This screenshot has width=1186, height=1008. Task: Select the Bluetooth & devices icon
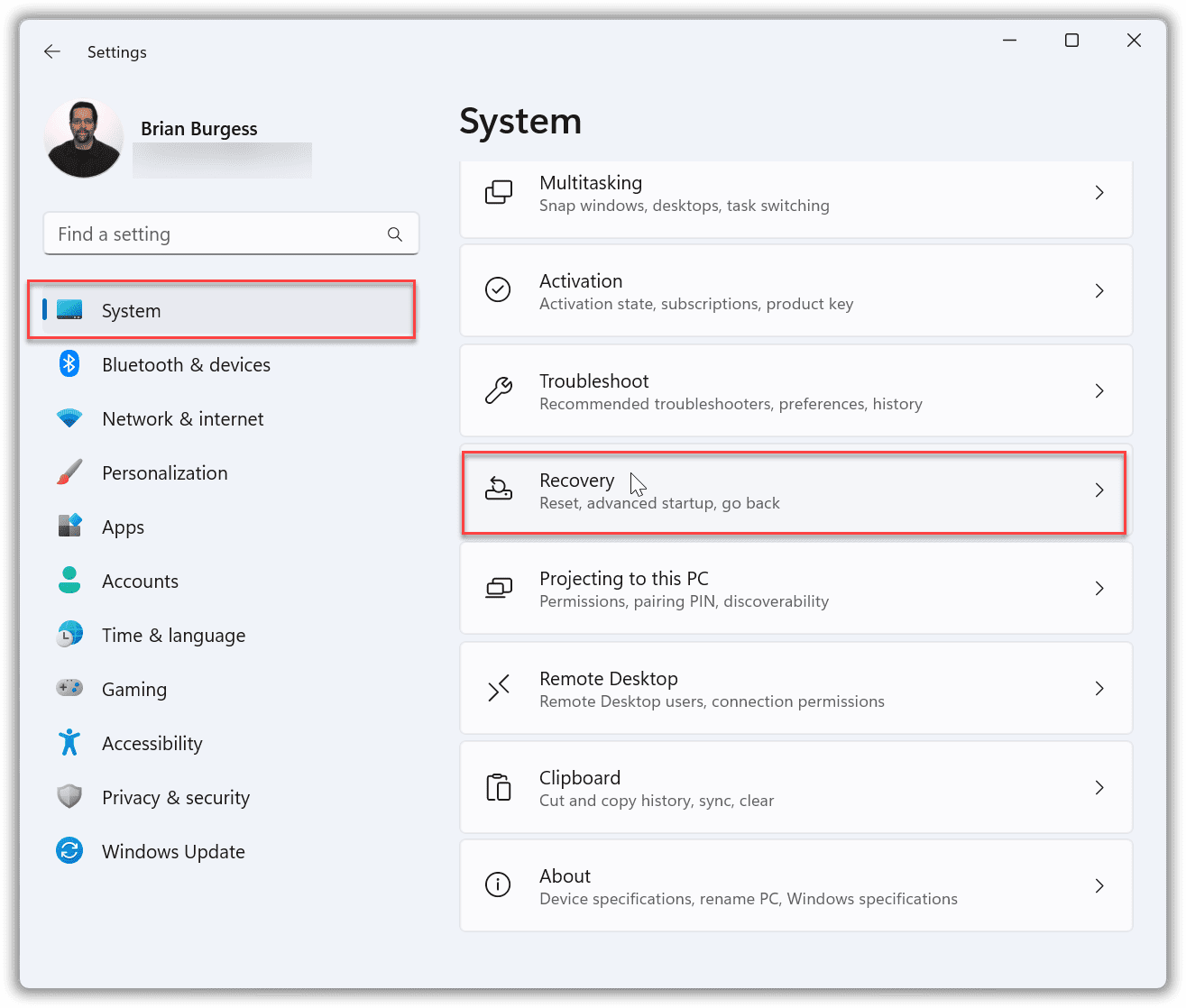pyautogui.click(x=69, y=364)
